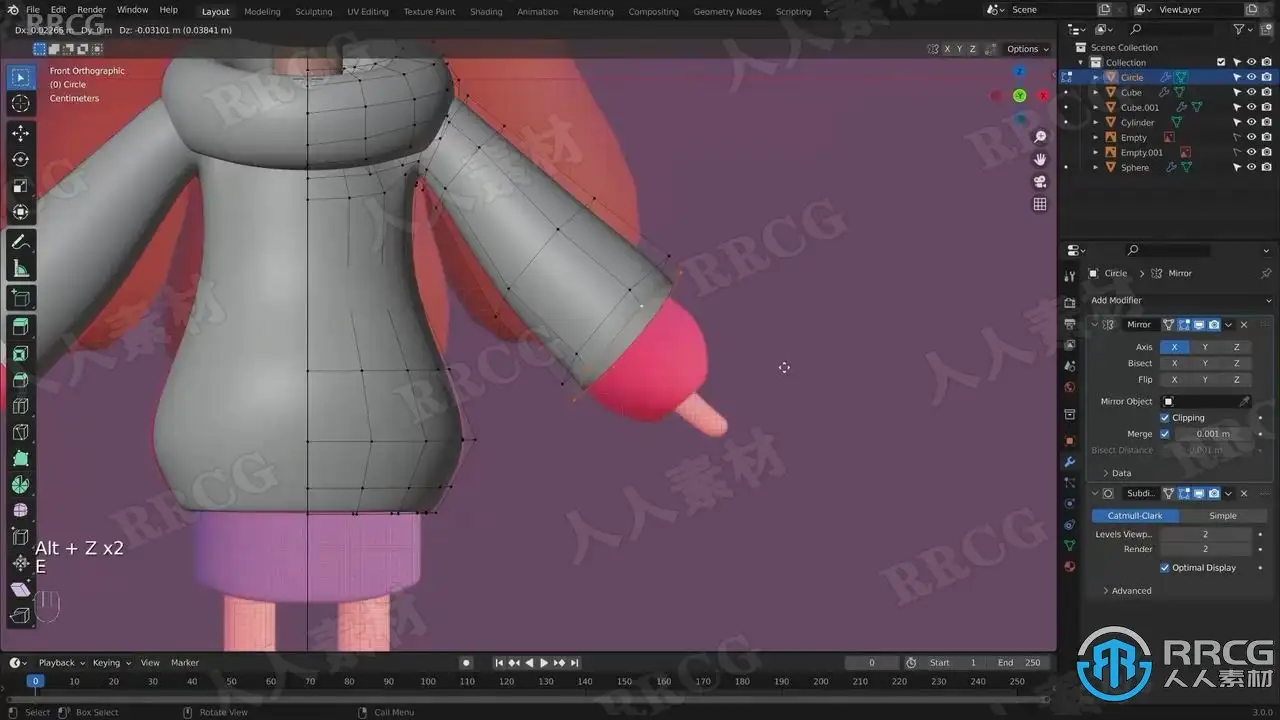Open the outliner filter dropdown
The image size is (1280, 720).
[x=1244, y=30]
